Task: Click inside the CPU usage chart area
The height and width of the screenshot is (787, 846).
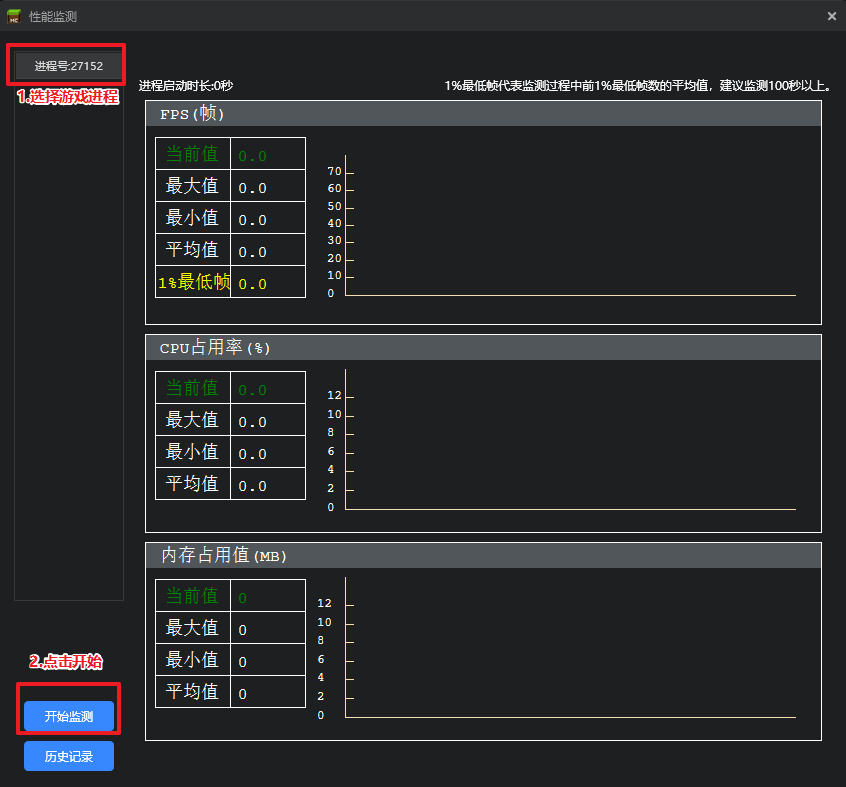Action: pyautogui.click(x=570, y=439)
